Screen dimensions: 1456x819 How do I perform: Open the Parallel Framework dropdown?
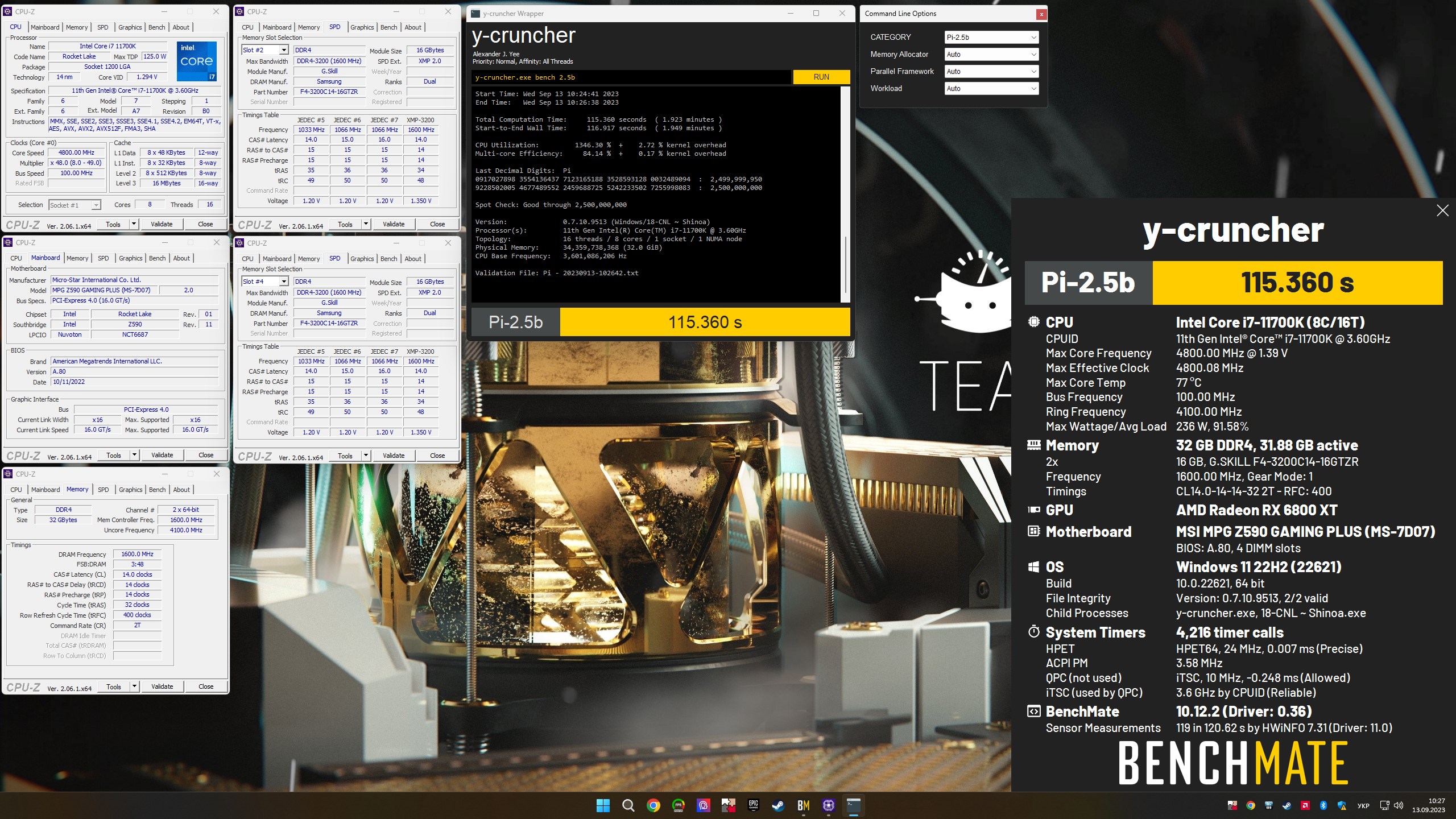[991, 72]
